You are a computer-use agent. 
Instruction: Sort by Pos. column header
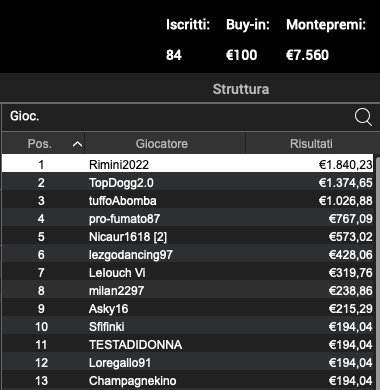coord(43,143)
